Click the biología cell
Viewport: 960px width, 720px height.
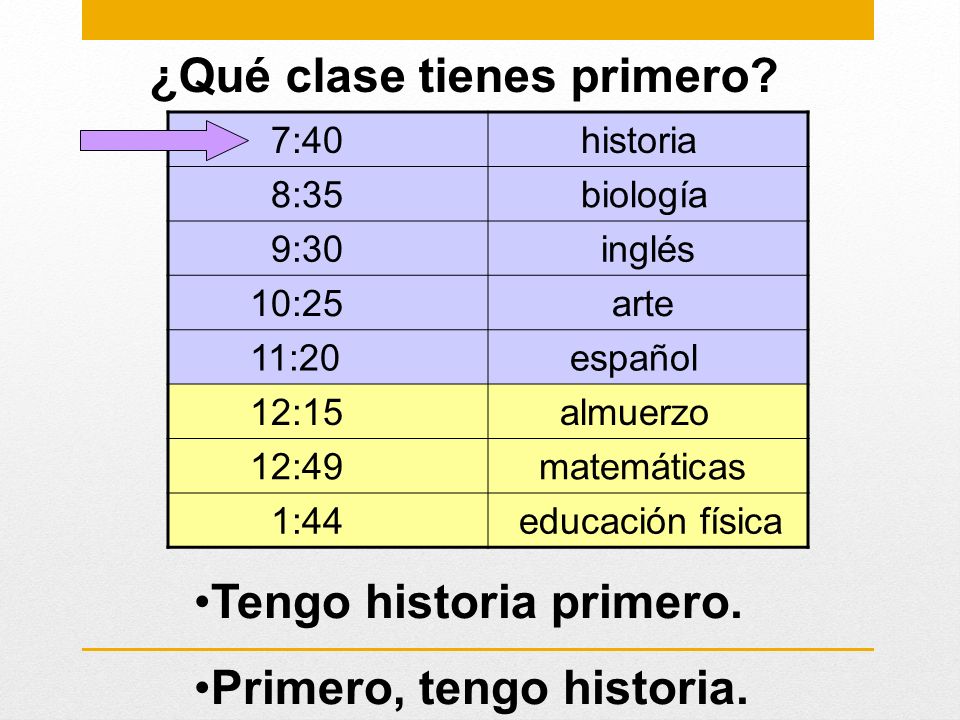pos(648,194)
